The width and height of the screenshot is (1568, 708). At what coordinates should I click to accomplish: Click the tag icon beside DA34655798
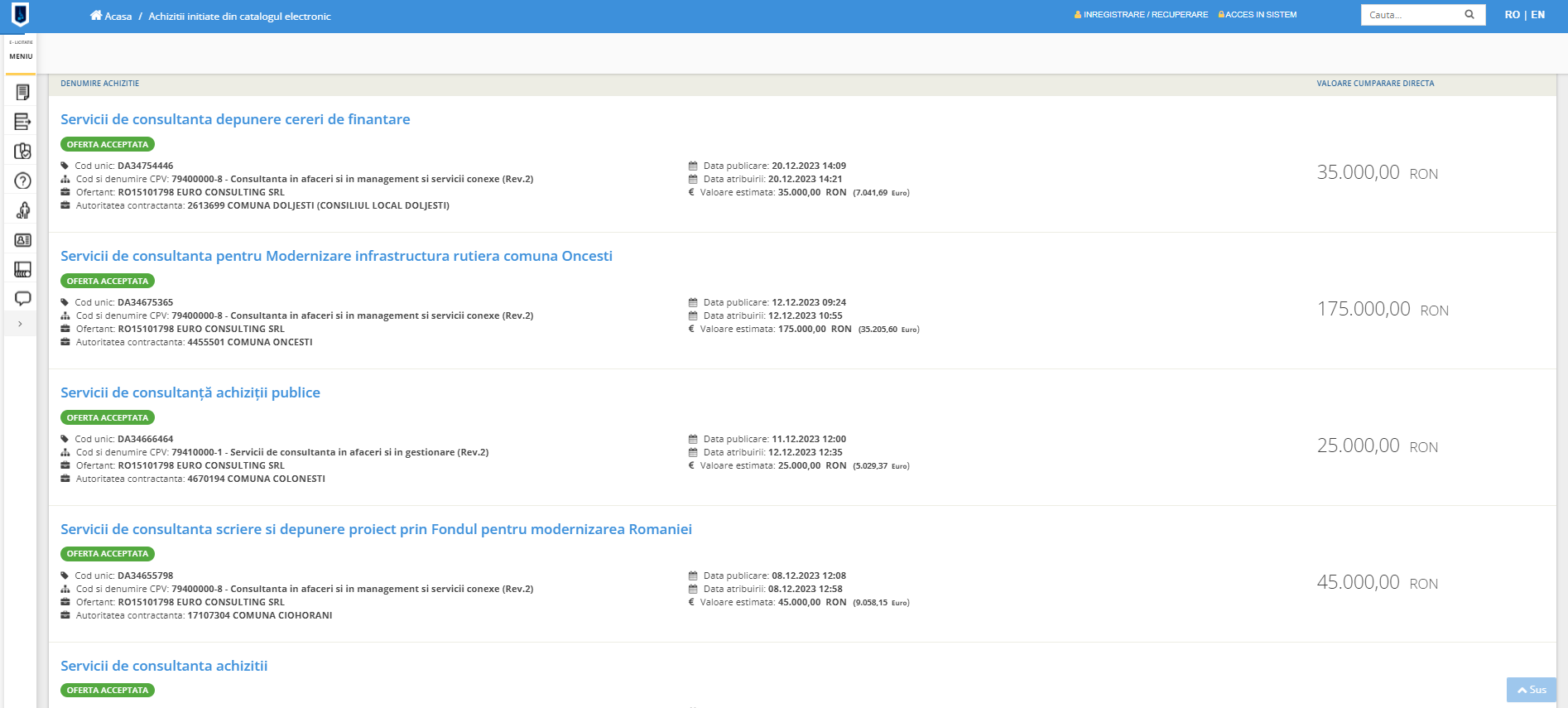coord(65,576)
